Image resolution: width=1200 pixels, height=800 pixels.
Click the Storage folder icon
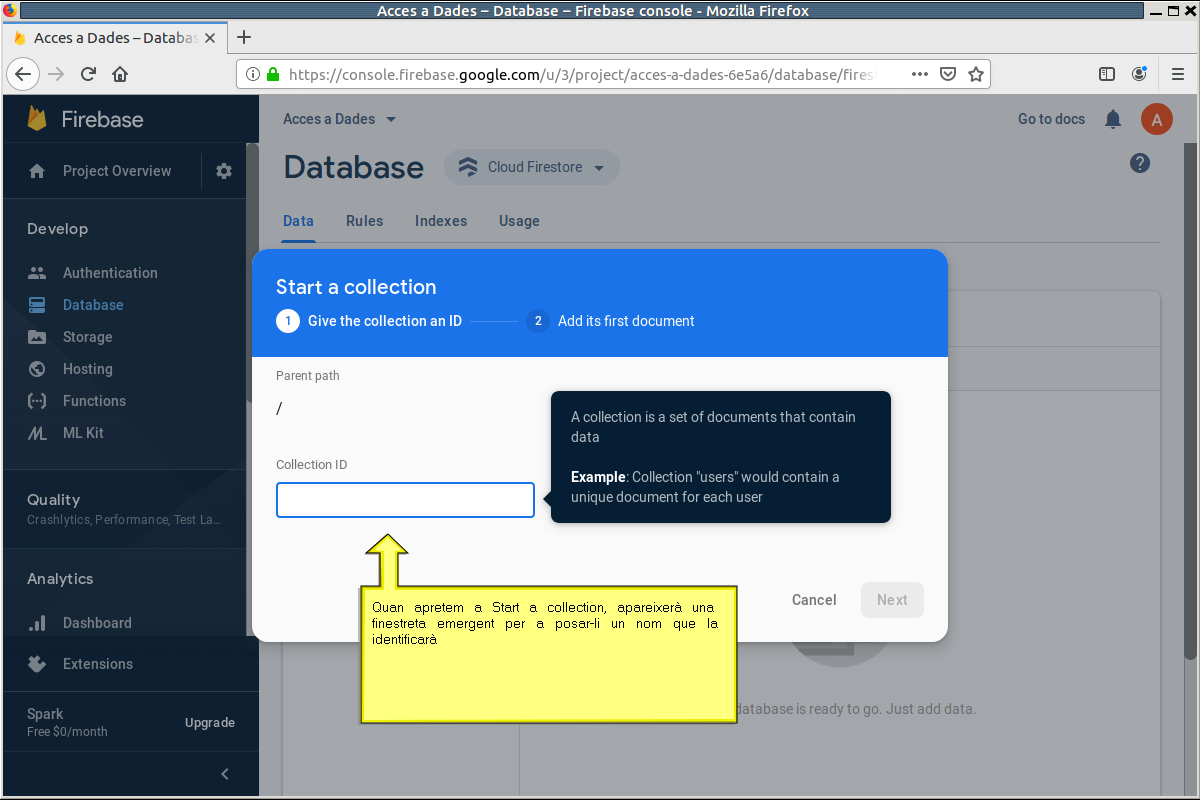(37, 337)
